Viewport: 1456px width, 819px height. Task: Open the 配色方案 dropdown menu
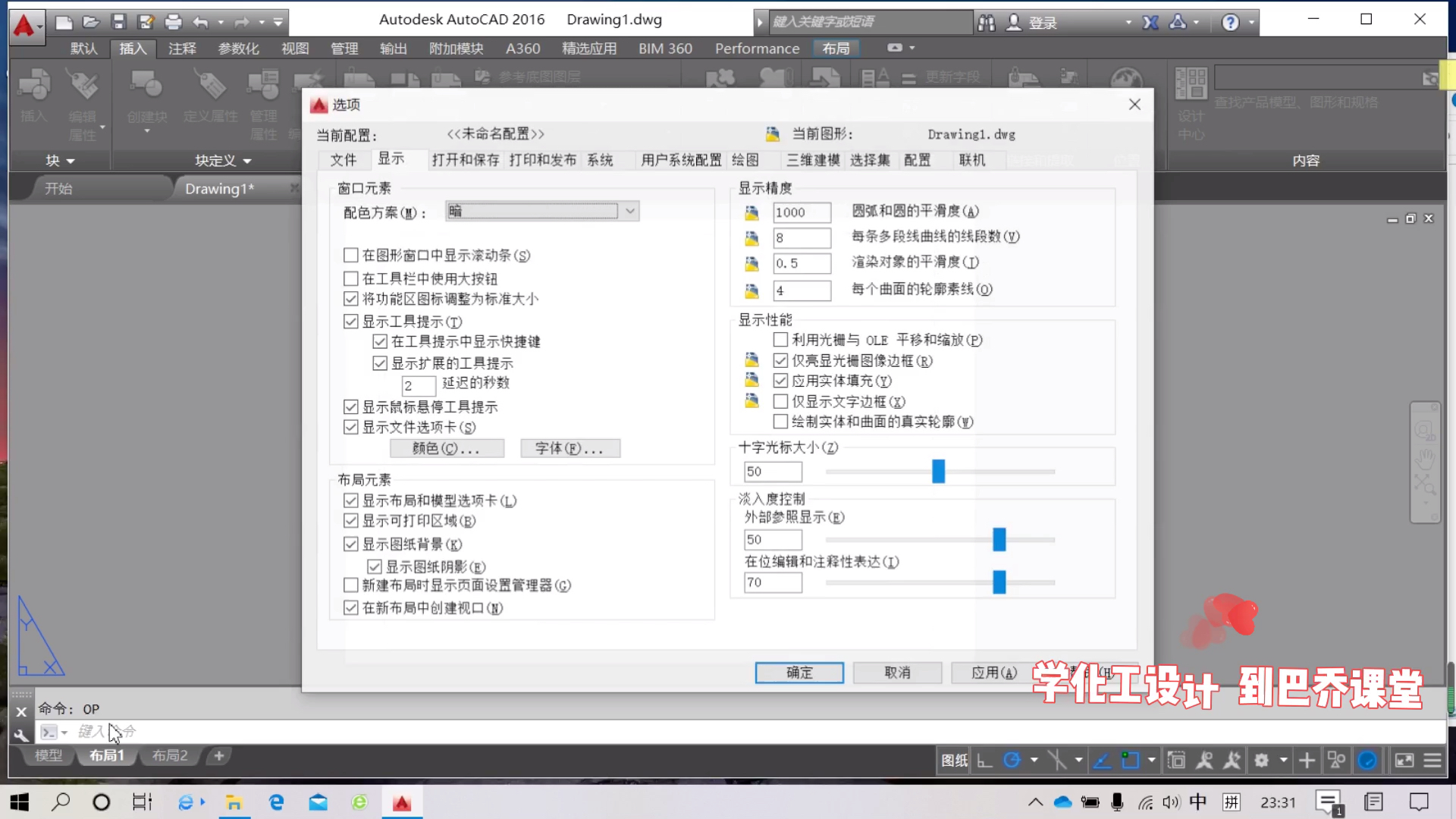coord(629,211)
